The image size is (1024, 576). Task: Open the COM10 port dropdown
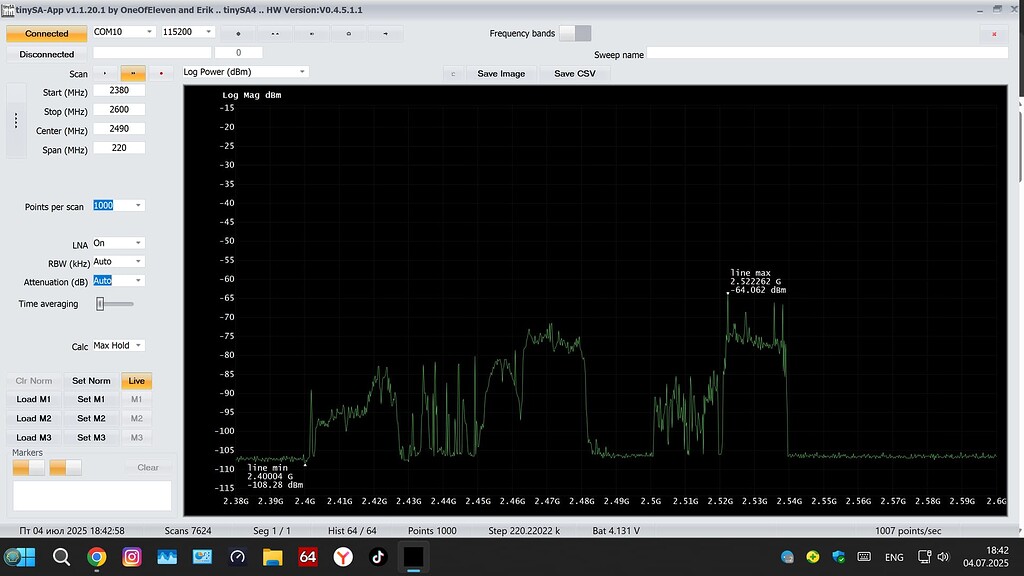click(123, 31)
